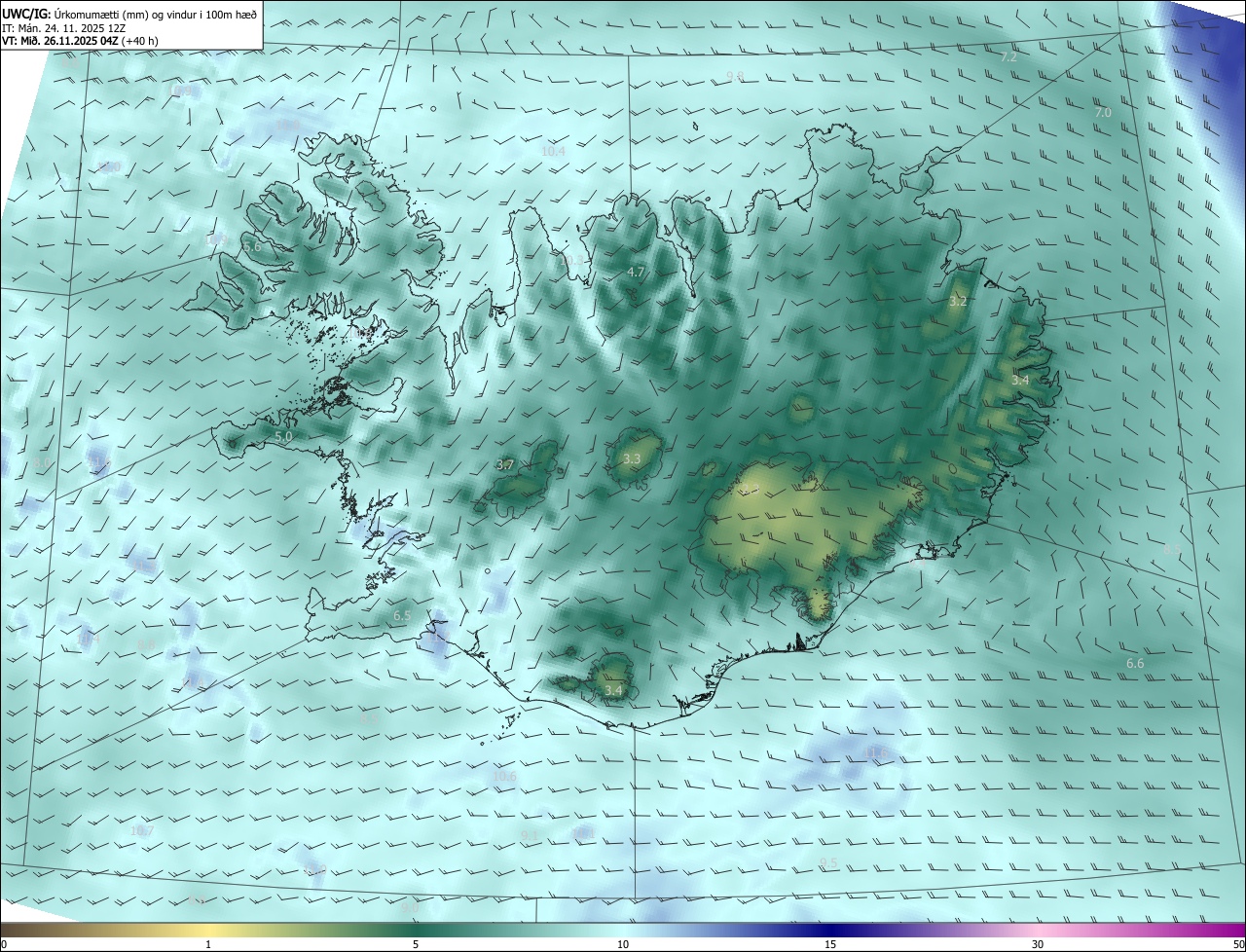Click the '30' tick on the colour scale
Image resolution: width=1246 pixels, height=952 pixels.
click(x=1038, y=944)
